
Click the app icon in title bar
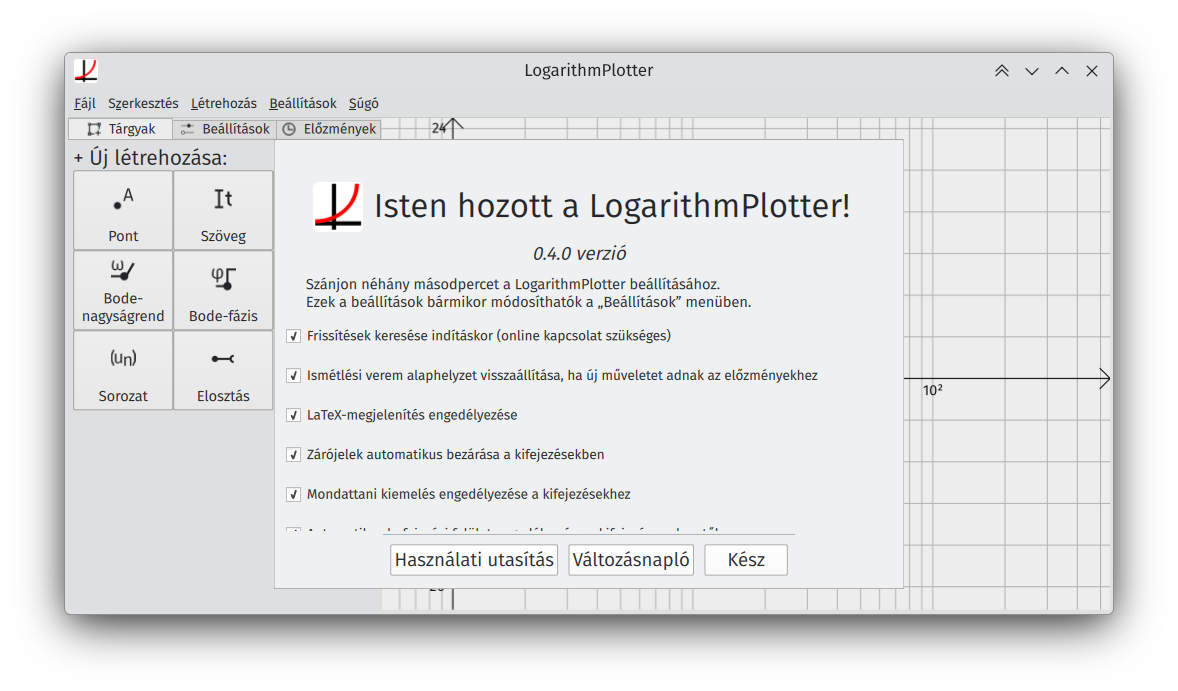point(86,71)
